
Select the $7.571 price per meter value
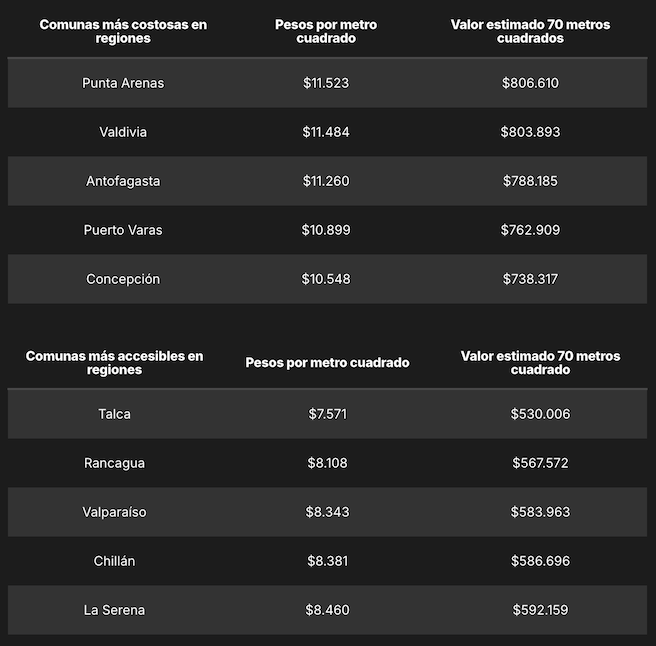point(328,414)
